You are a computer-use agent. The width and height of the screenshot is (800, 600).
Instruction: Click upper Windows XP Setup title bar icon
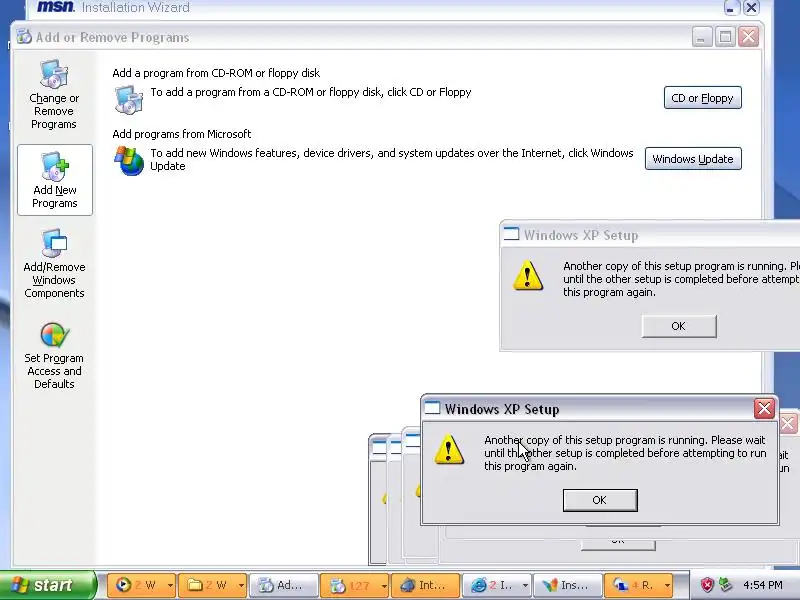pyautogui.click(x=511, y=234)
